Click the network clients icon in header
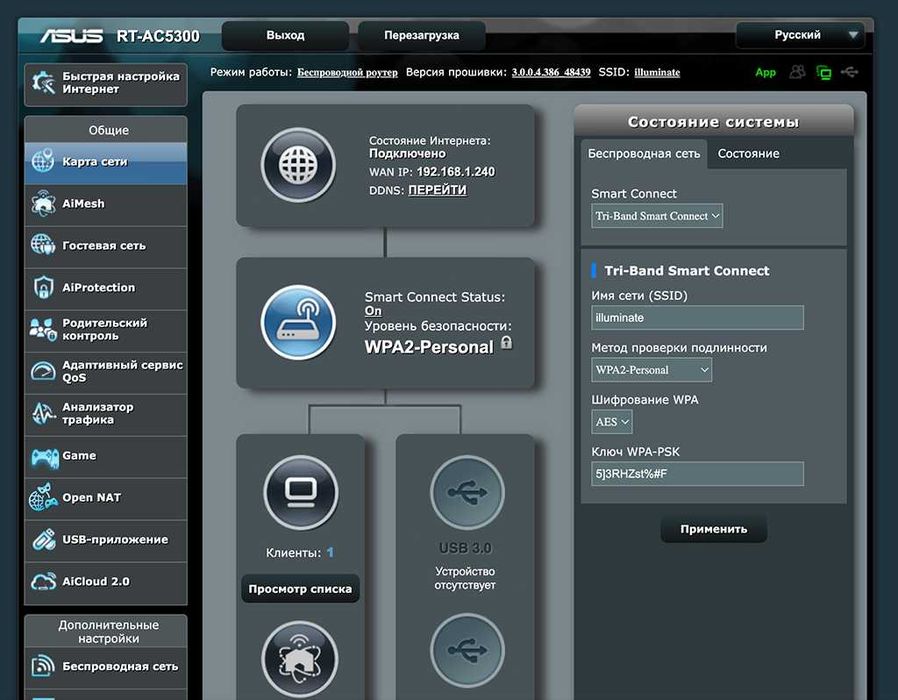This screenshot has height=700, width=898. (x=797, y=72)
